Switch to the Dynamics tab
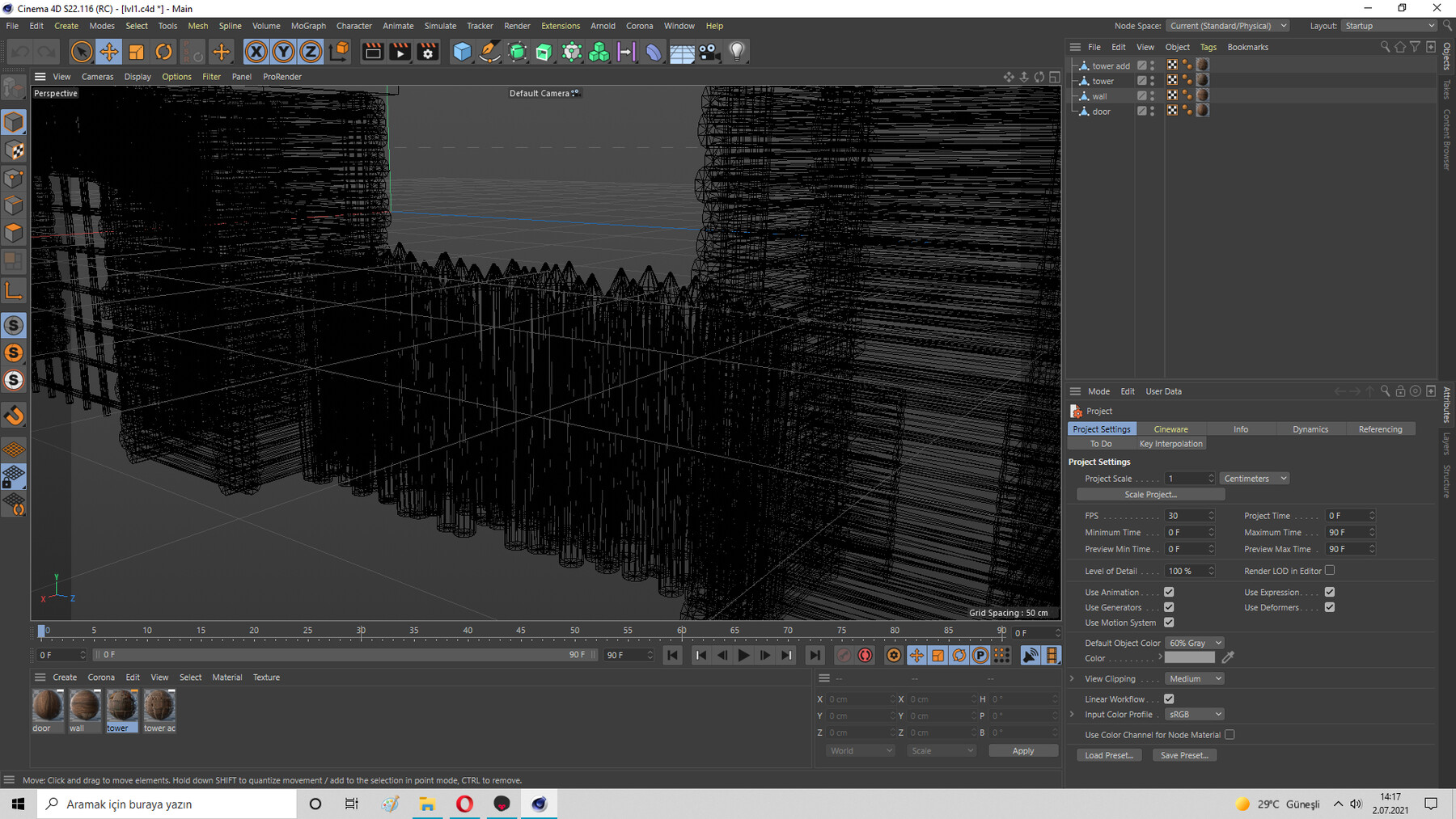Viewport: 1456px width, 819px height. [x=1310, y=429]
